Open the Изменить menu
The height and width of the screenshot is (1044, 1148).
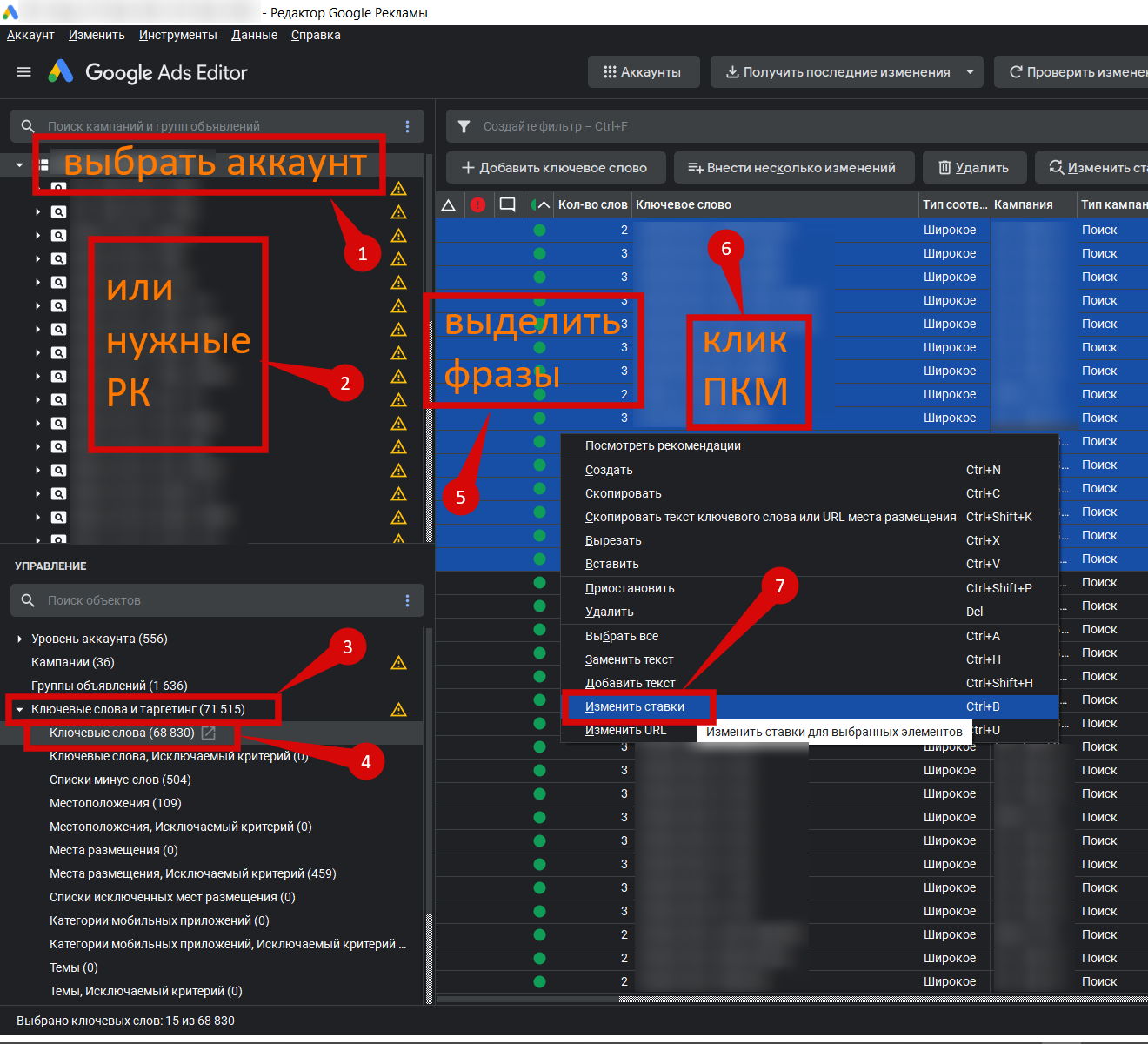pyautogui.click(x=97, y=35)
